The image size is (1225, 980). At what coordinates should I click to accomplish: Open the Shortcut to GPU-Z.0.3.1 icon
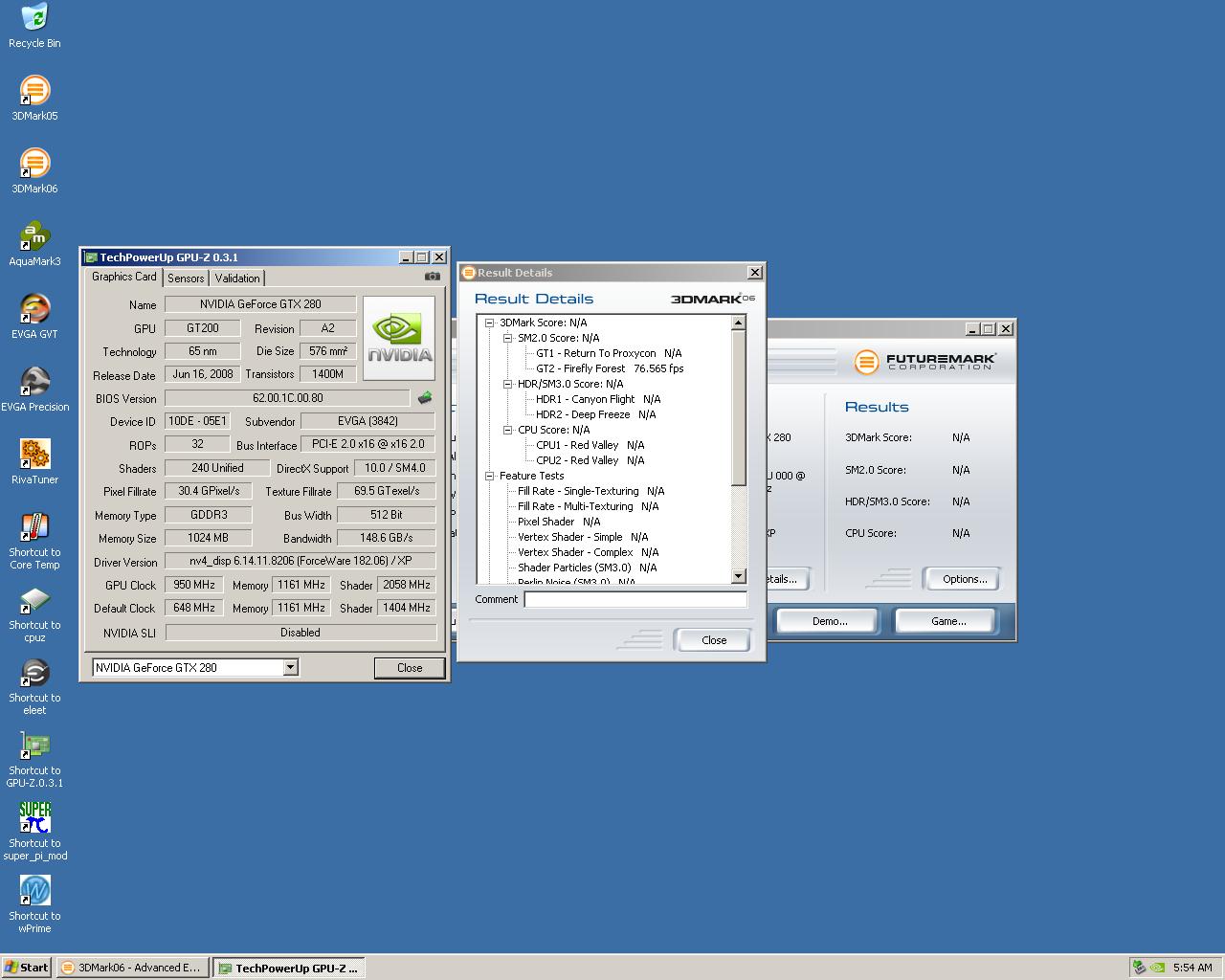point(34,759)
